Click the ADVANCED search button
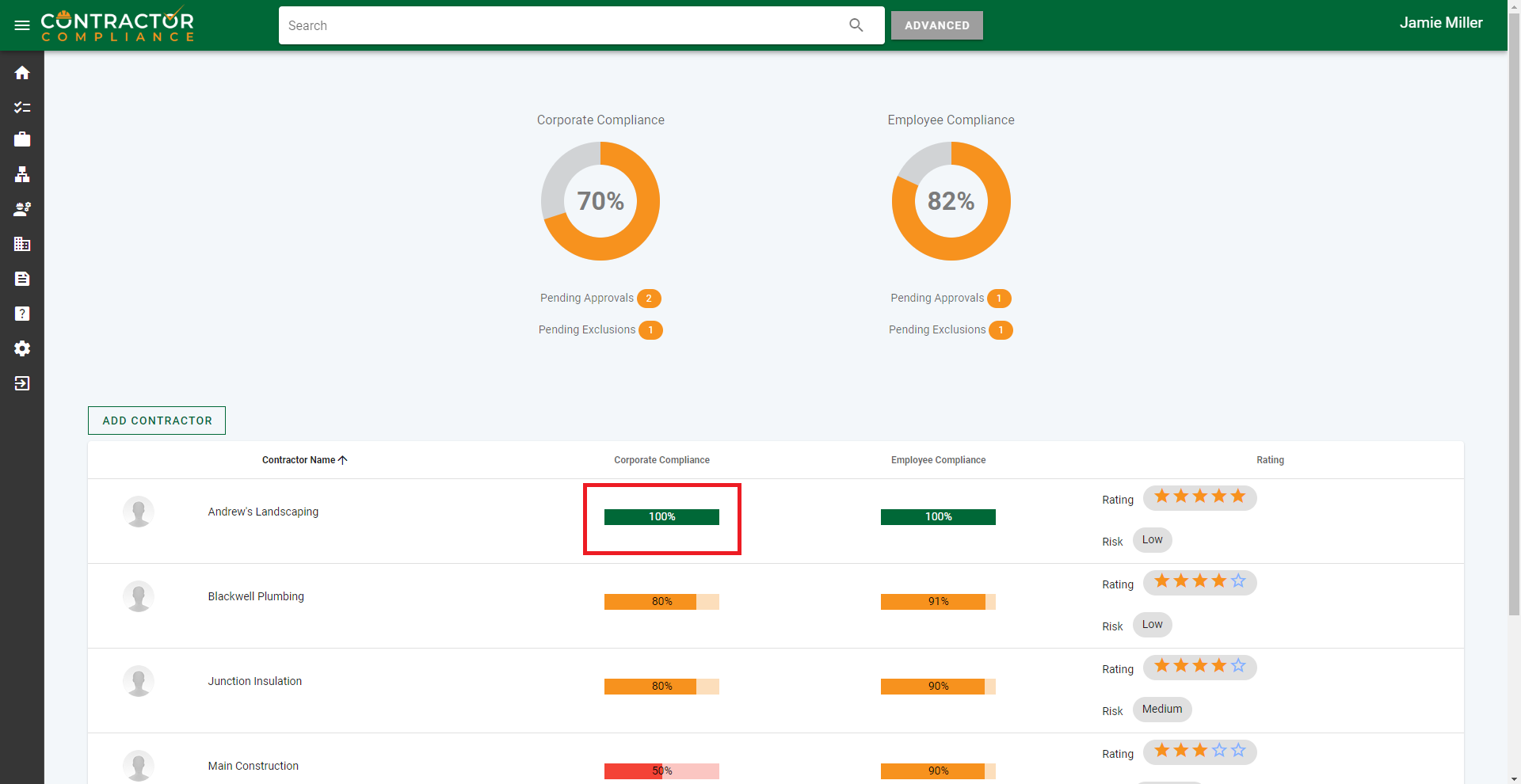Viewport: 1521px width, 784px height. point(936,25)
